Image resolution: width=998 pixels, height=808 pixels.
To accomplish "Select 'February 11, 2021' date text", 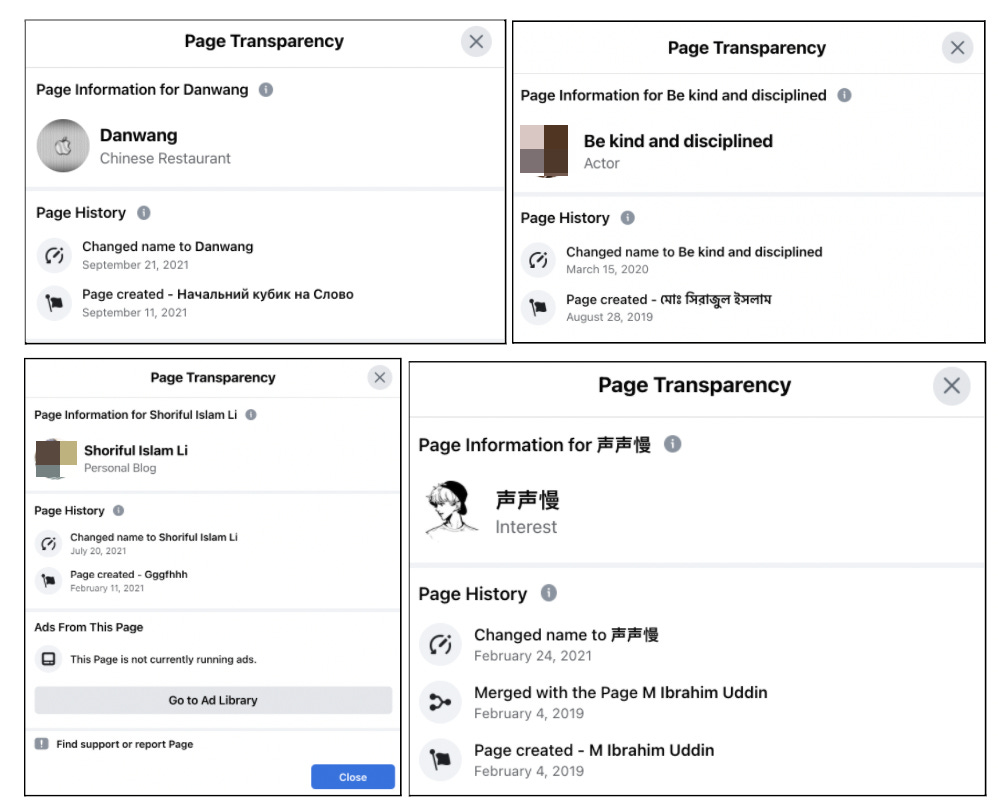I will [107, 588].
